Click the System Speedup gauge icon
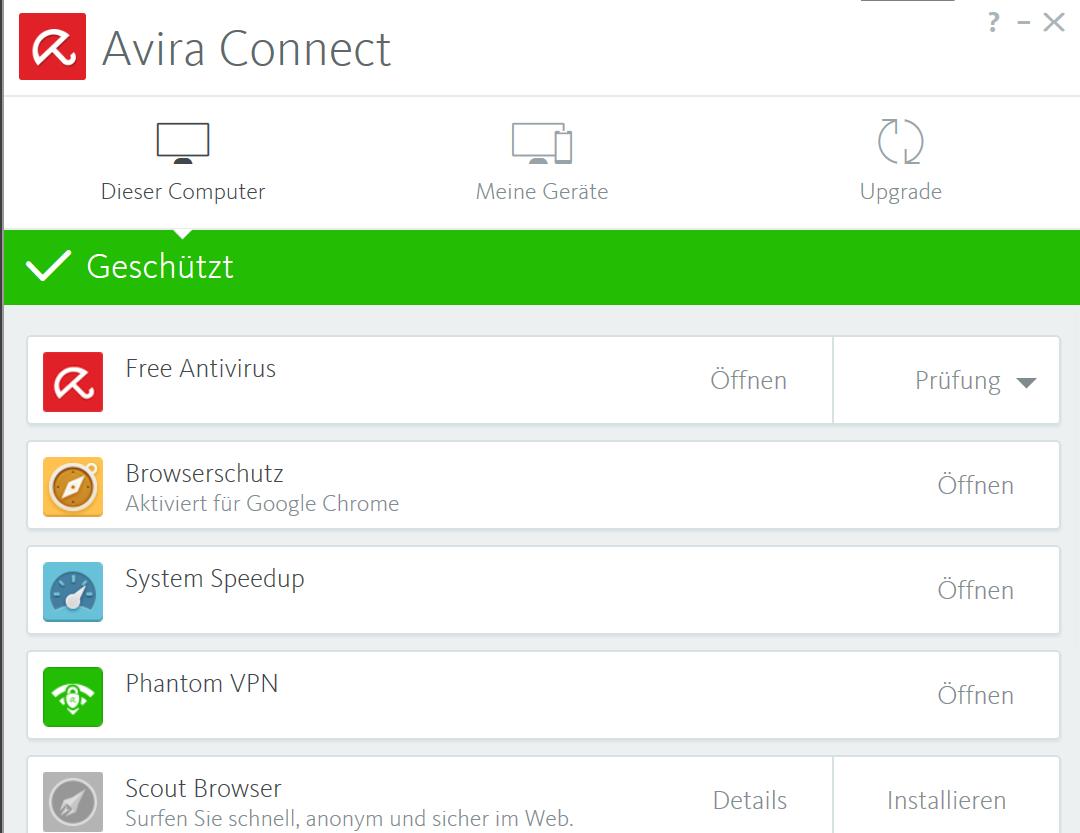The image size is (1080, 833). click(73, 591)
